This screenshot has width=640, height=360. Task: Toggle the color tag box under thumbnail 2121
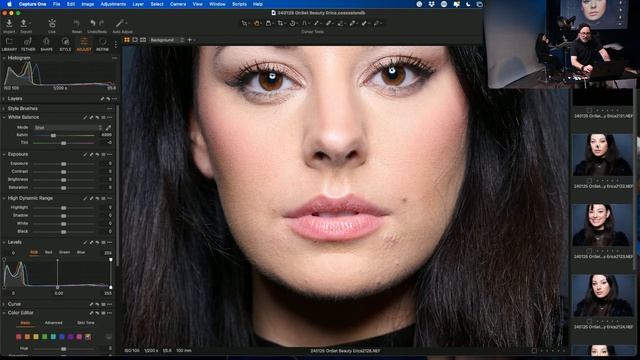click(x=589, y=110)
